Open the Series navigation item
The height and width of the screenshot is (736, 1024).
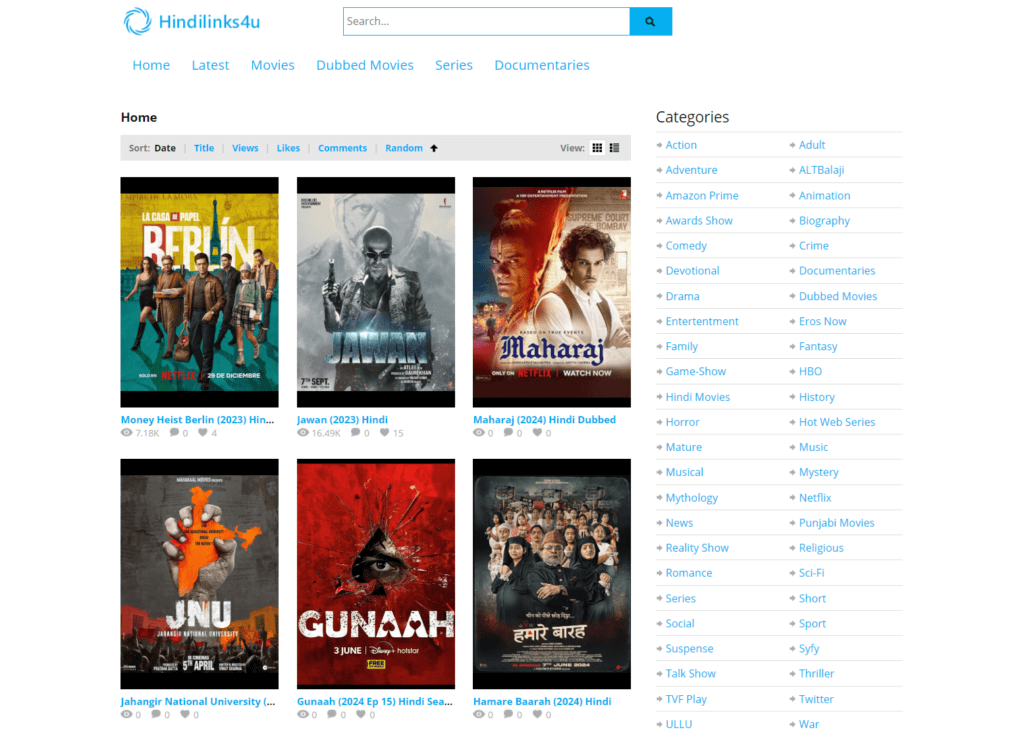click(x=453, y=65)
